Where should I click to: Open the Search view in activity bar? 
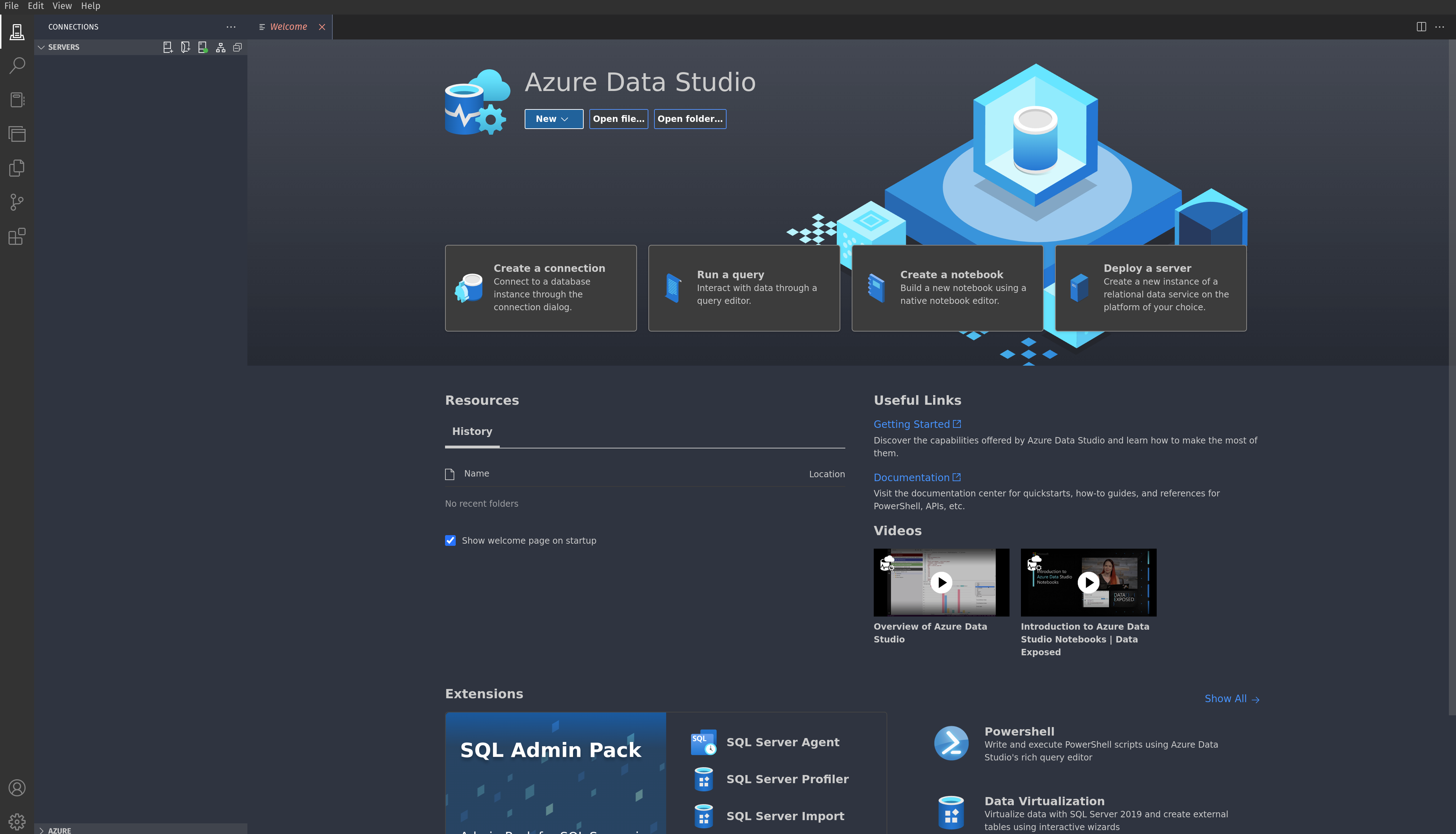coord(17,65)
